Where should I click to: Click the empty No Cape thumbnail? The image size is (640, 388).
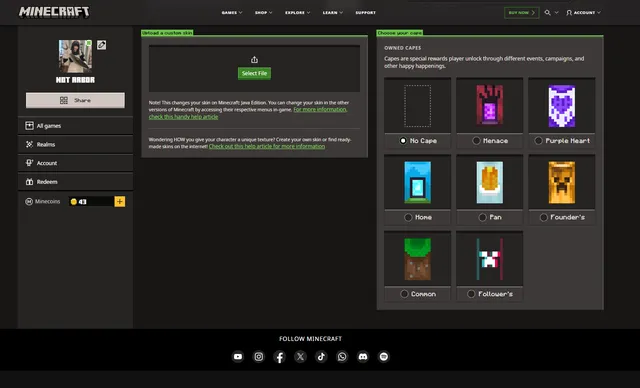click(x=418, y=106)
